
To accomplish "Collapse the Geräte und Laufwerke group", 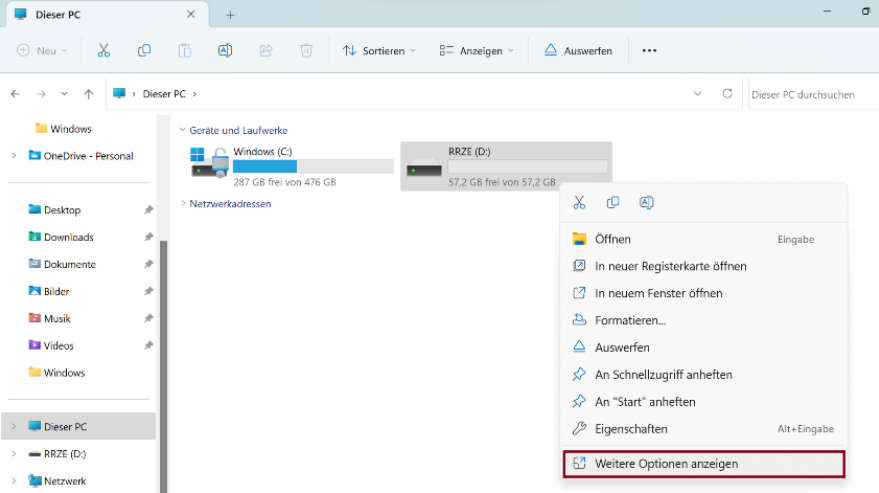I will [183, 130].
